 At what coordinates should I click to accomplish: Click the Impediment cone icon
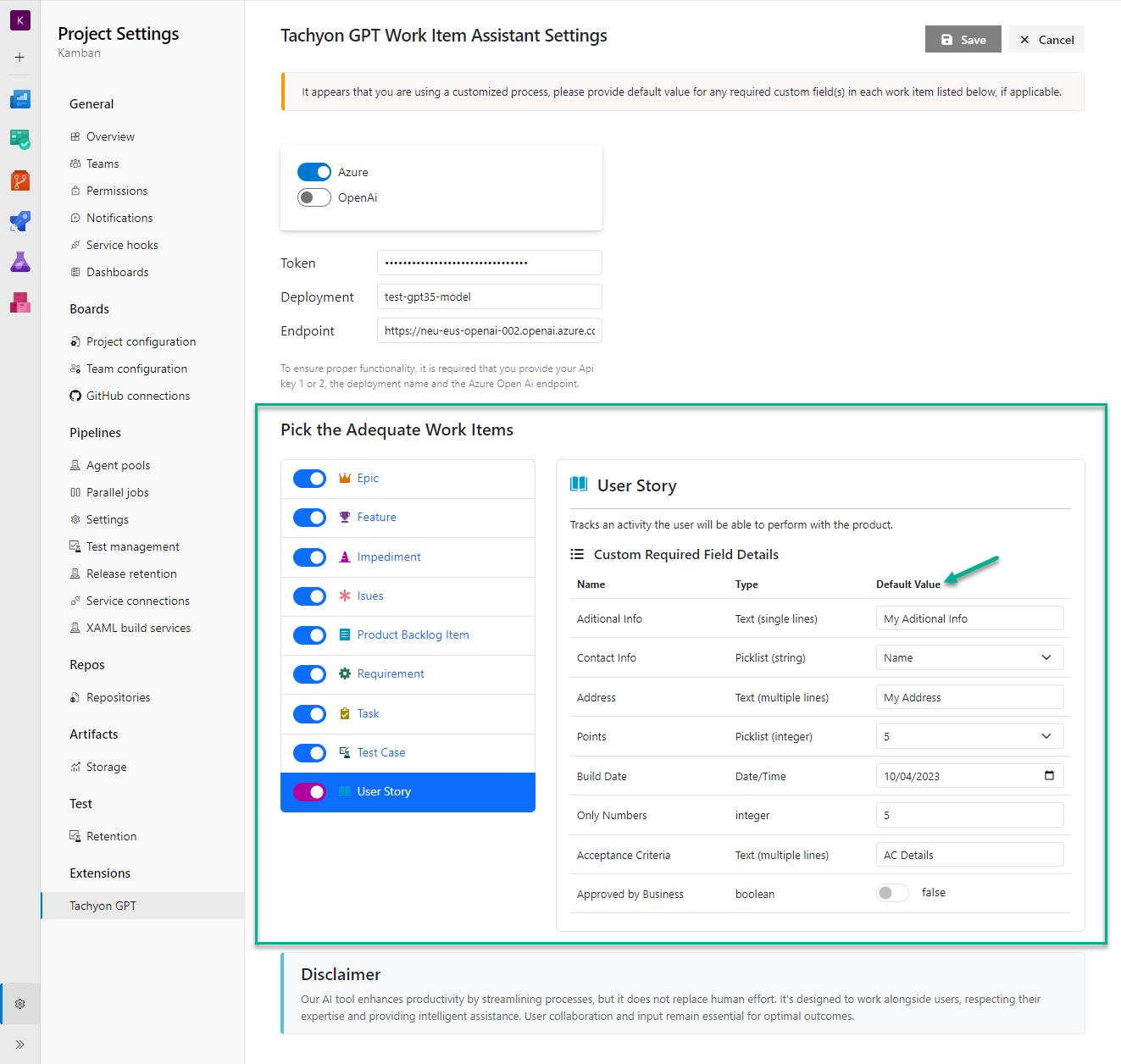click(x=344, y=557)
